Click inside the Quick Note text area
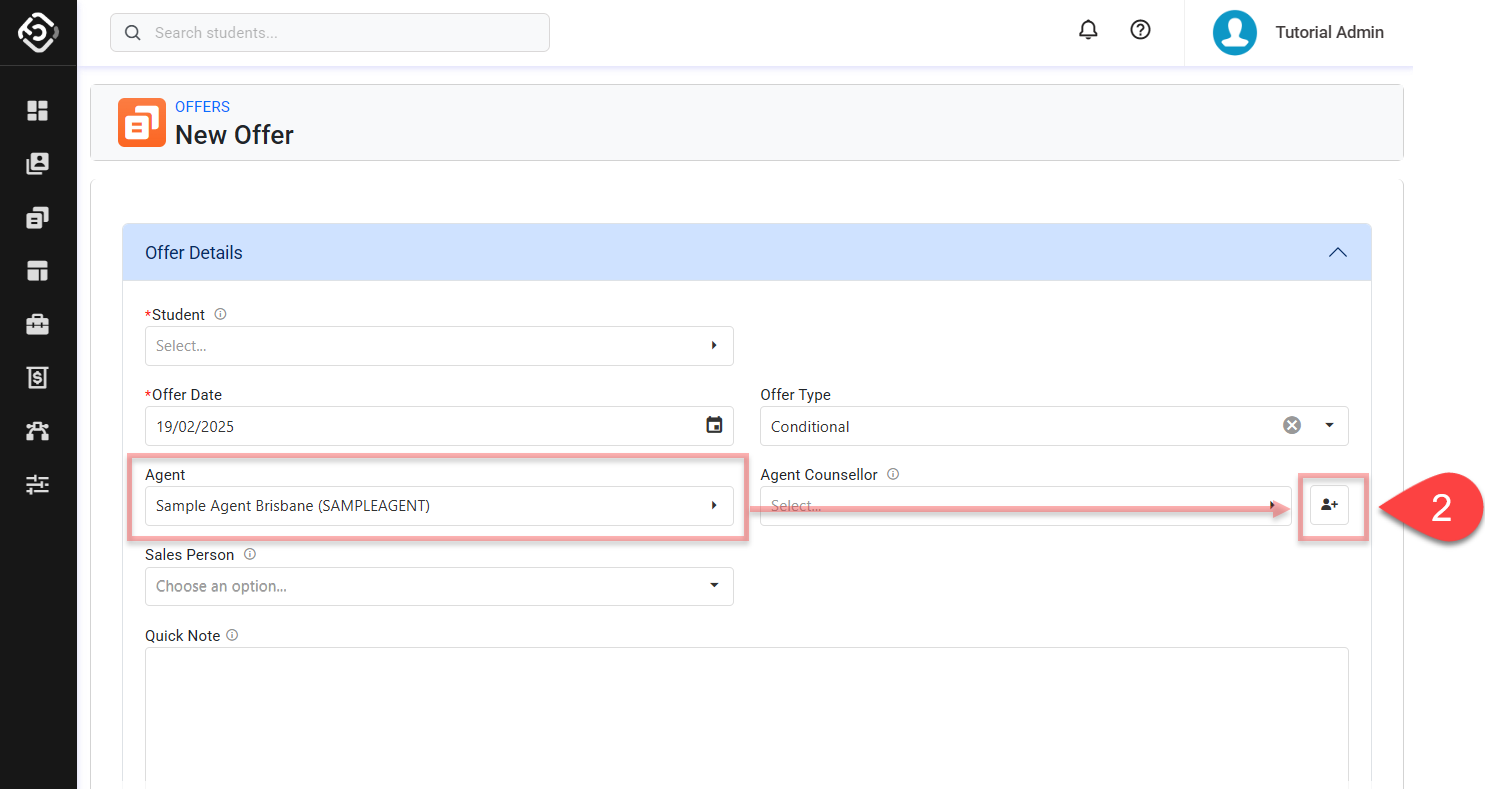The image size is (1485, 789). [x=746, y=715]
